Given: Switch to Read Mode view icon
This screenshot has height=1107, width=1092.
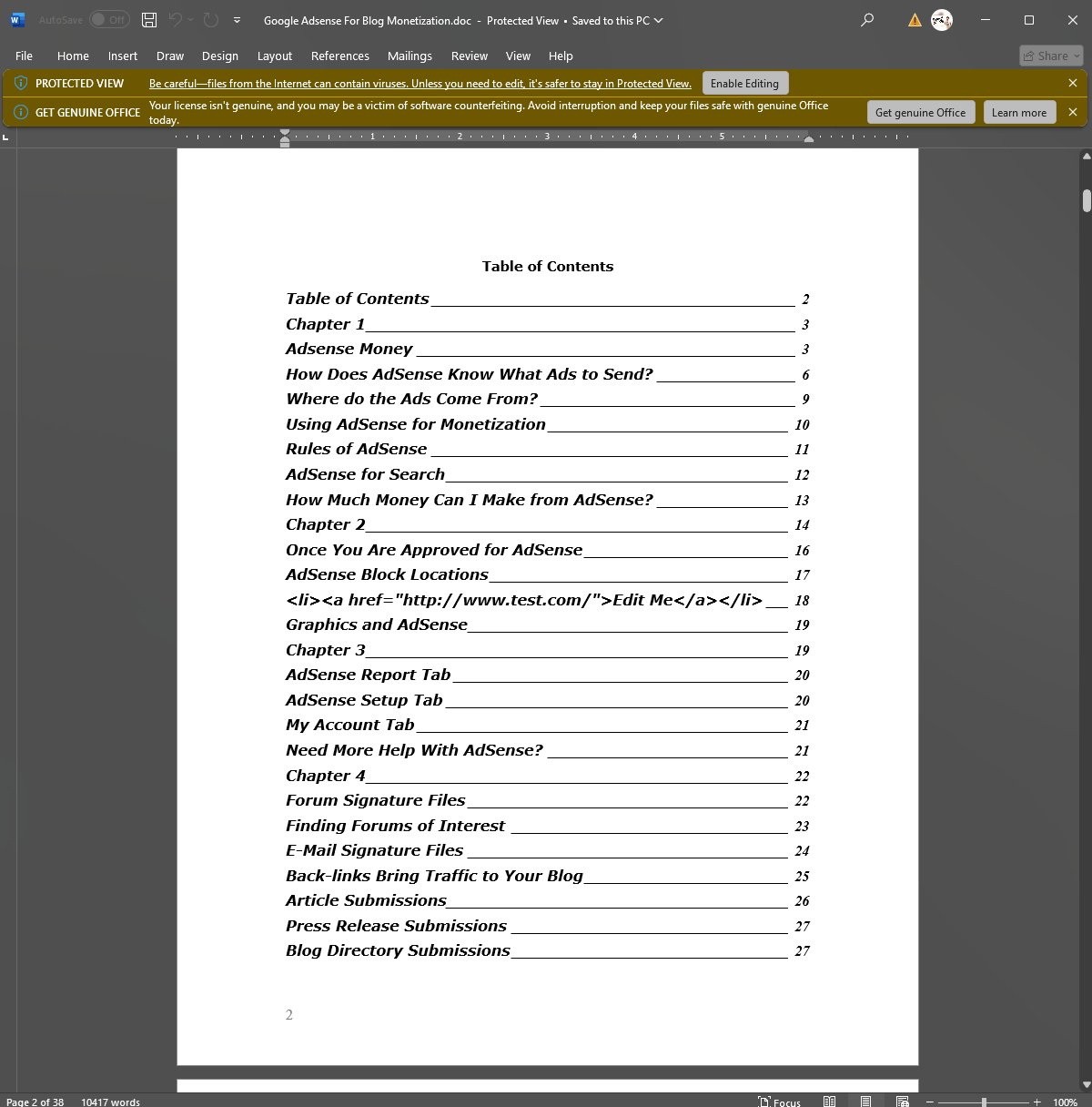Looking at the screenshot, I should (829, 1102).
